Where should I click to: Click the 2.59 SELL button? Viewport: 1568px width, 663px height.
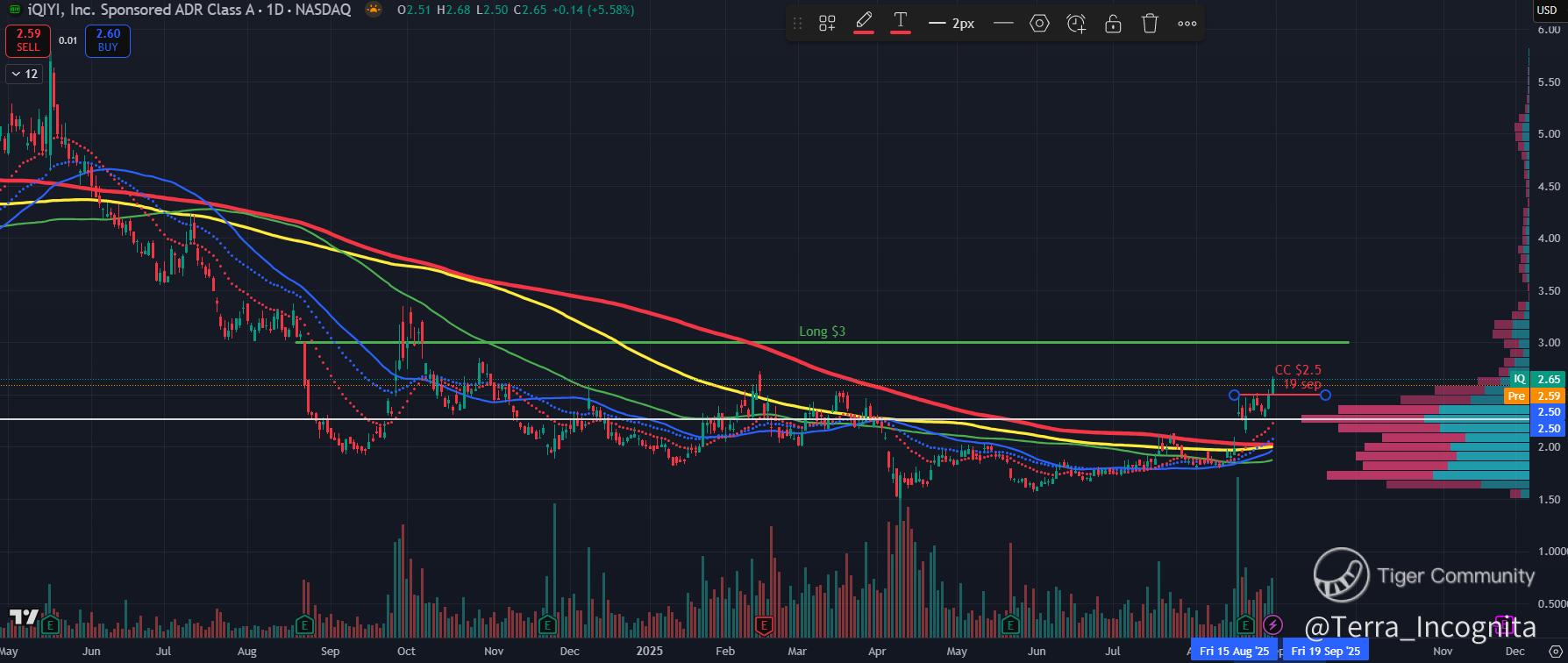pyautogui.click(x=28, y=40)
